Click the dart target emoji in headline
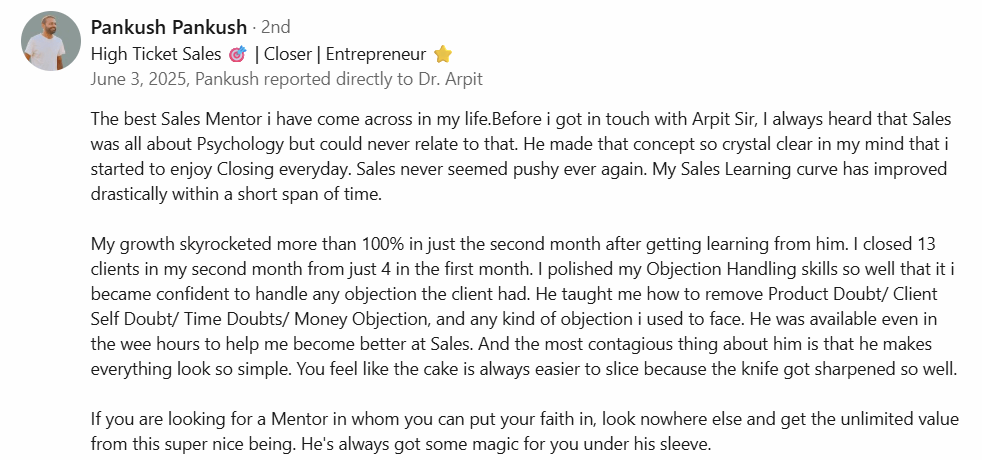This screenshot has height=460, width=982. (236, 54)
